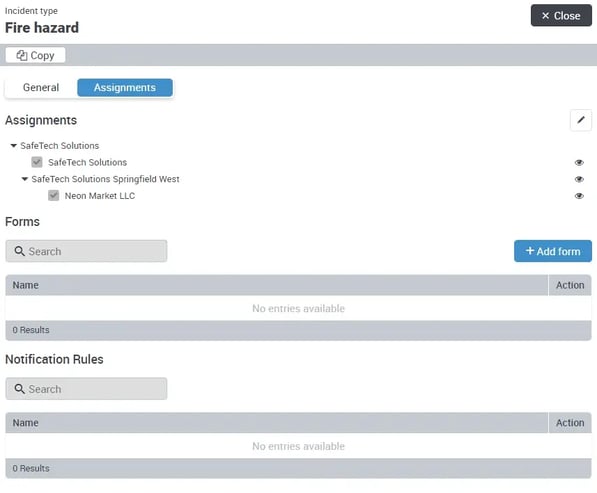Viewport: 597px width, 493px height.
Task: Click the Action column header in Forms table
Action: [x=570, y=285]
